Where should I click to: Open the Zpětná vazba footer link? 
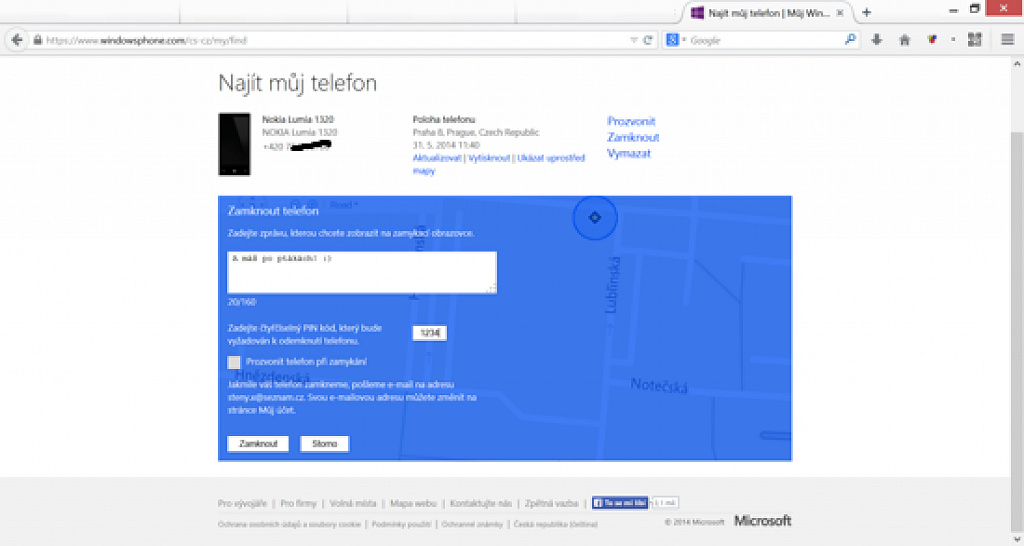point(551,504)
